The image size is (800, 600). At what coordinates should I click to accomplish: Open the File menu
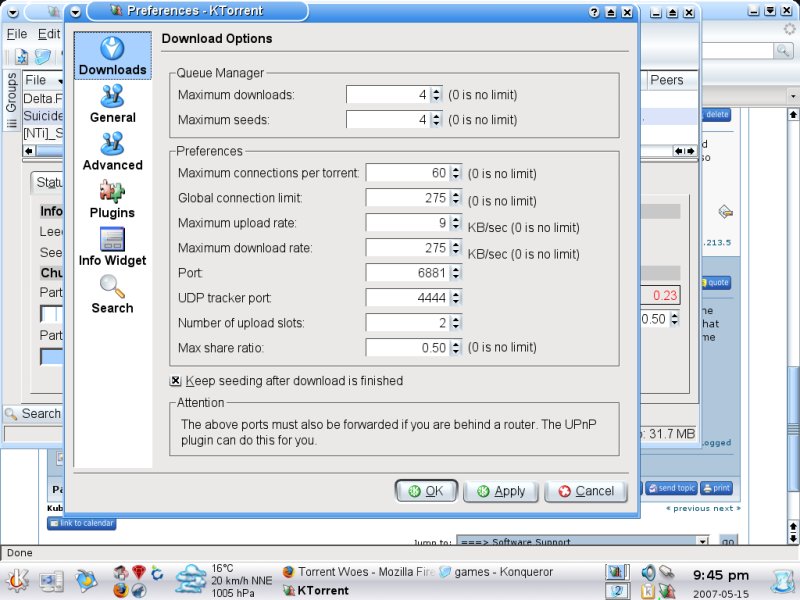[x=17, y=33]
